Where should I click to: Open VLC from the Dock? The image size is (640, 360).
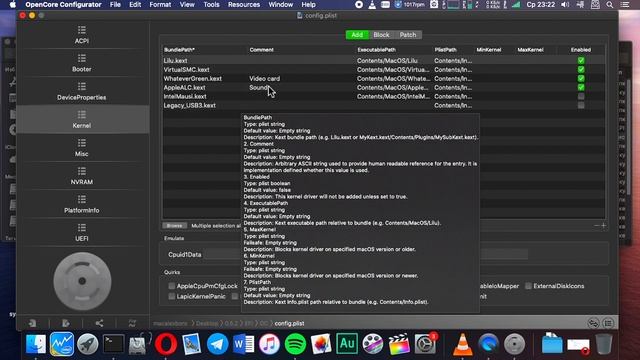[462, 344]
